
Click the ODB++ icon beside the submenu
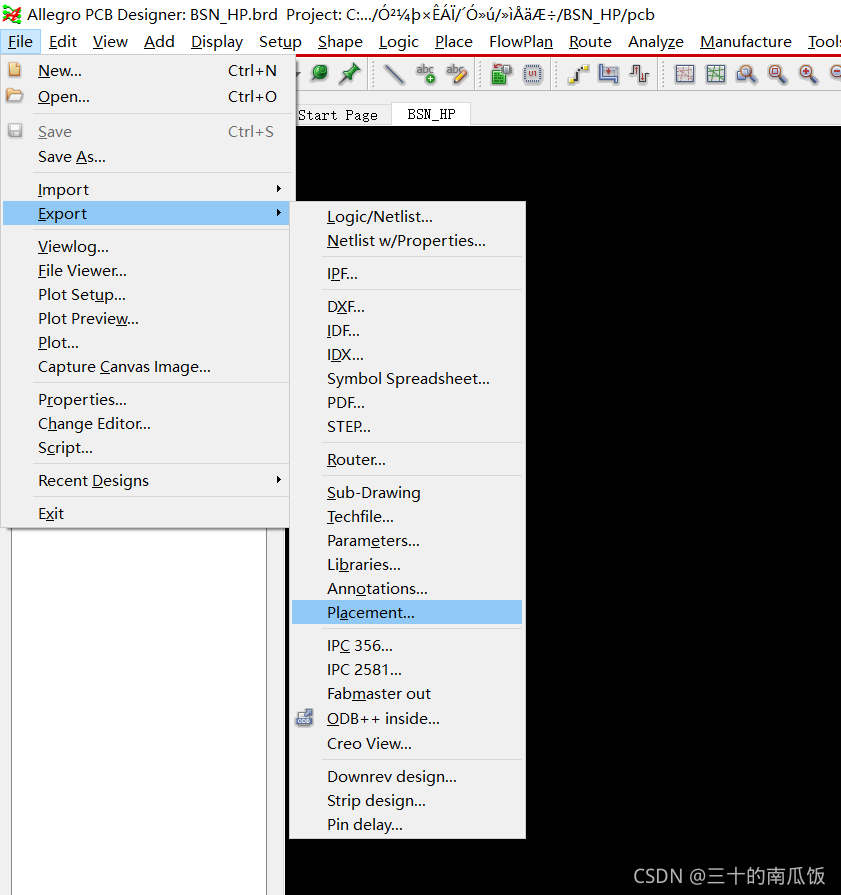[x=303, y=717]
